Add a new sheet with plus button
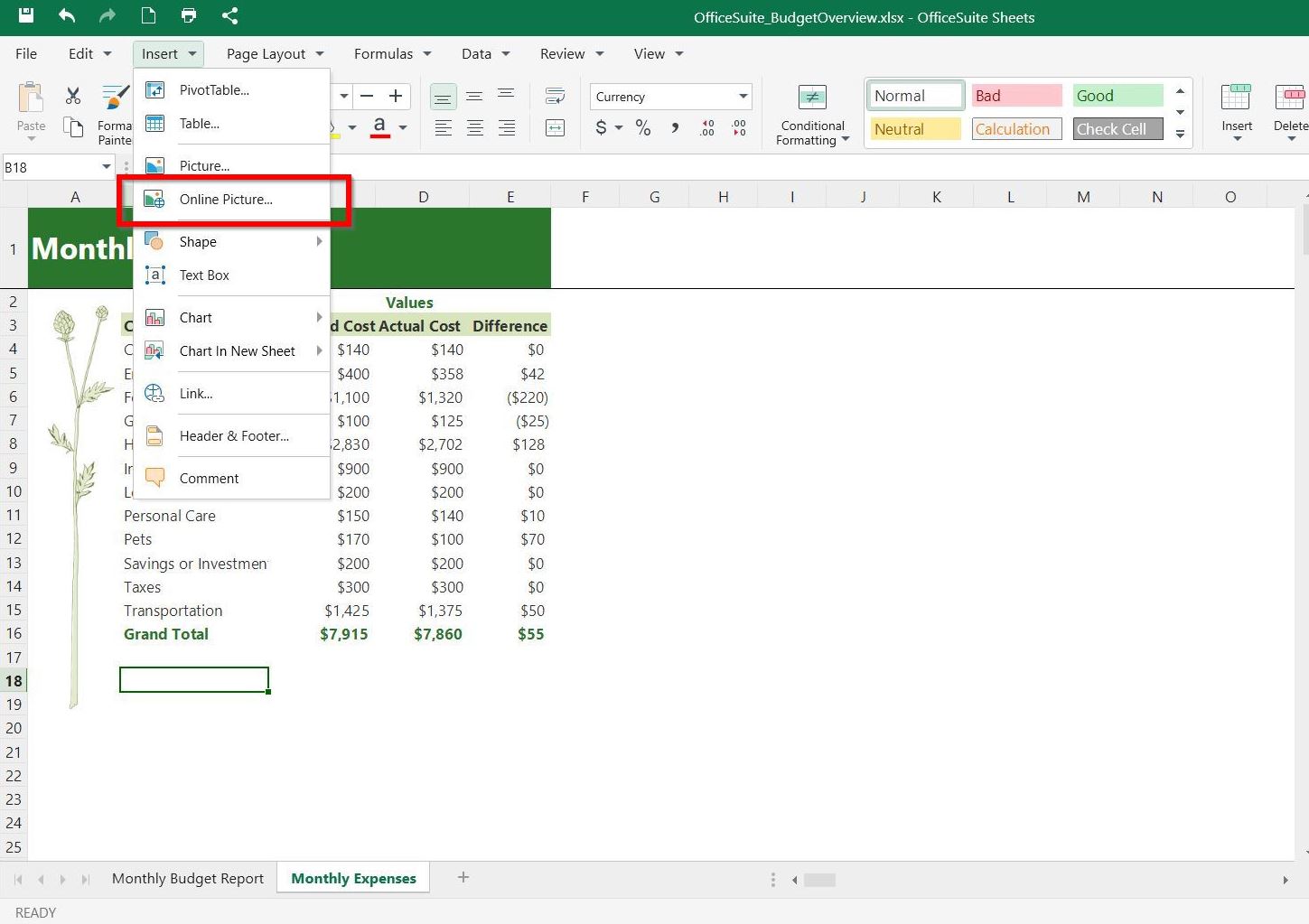 pyautogui.click(x=463, y=877)
